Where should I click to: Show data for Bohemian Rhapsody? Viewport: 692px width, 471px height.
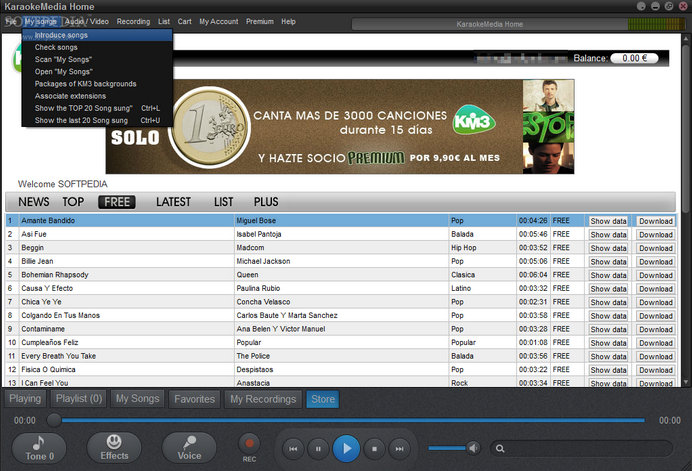click(608, 275)
